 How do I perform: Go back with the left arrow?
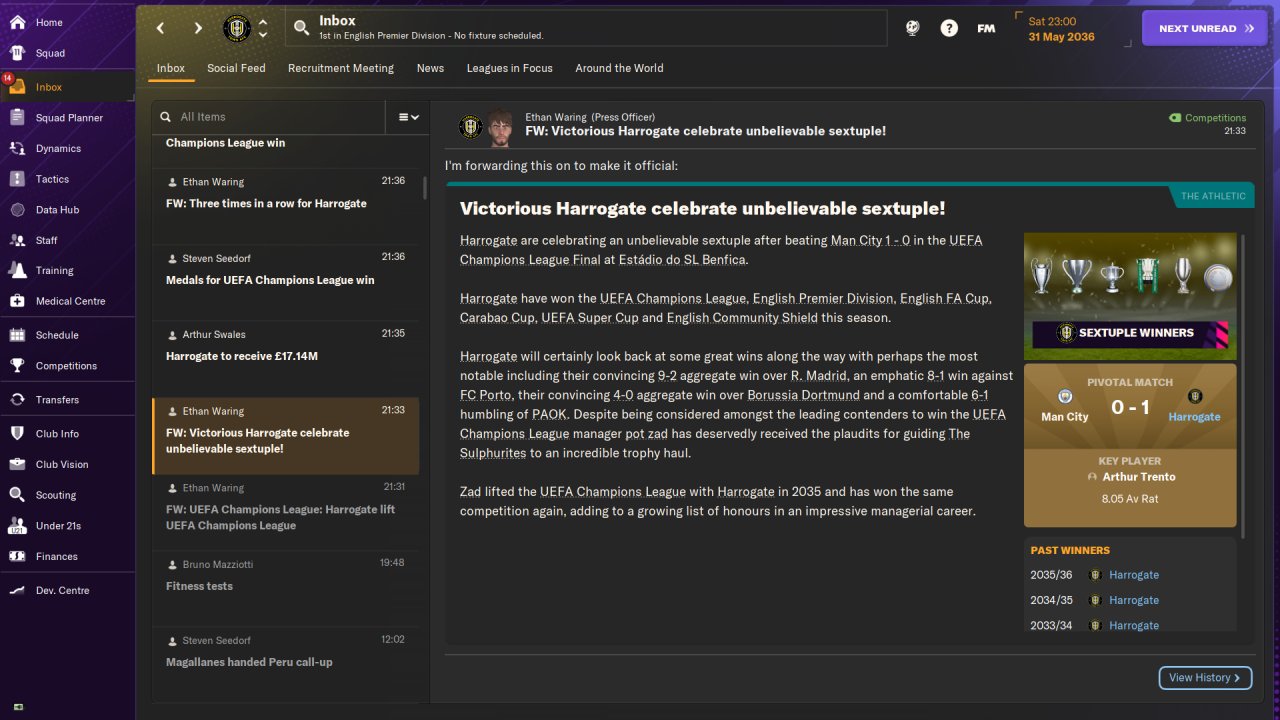(x=160, y=28)
